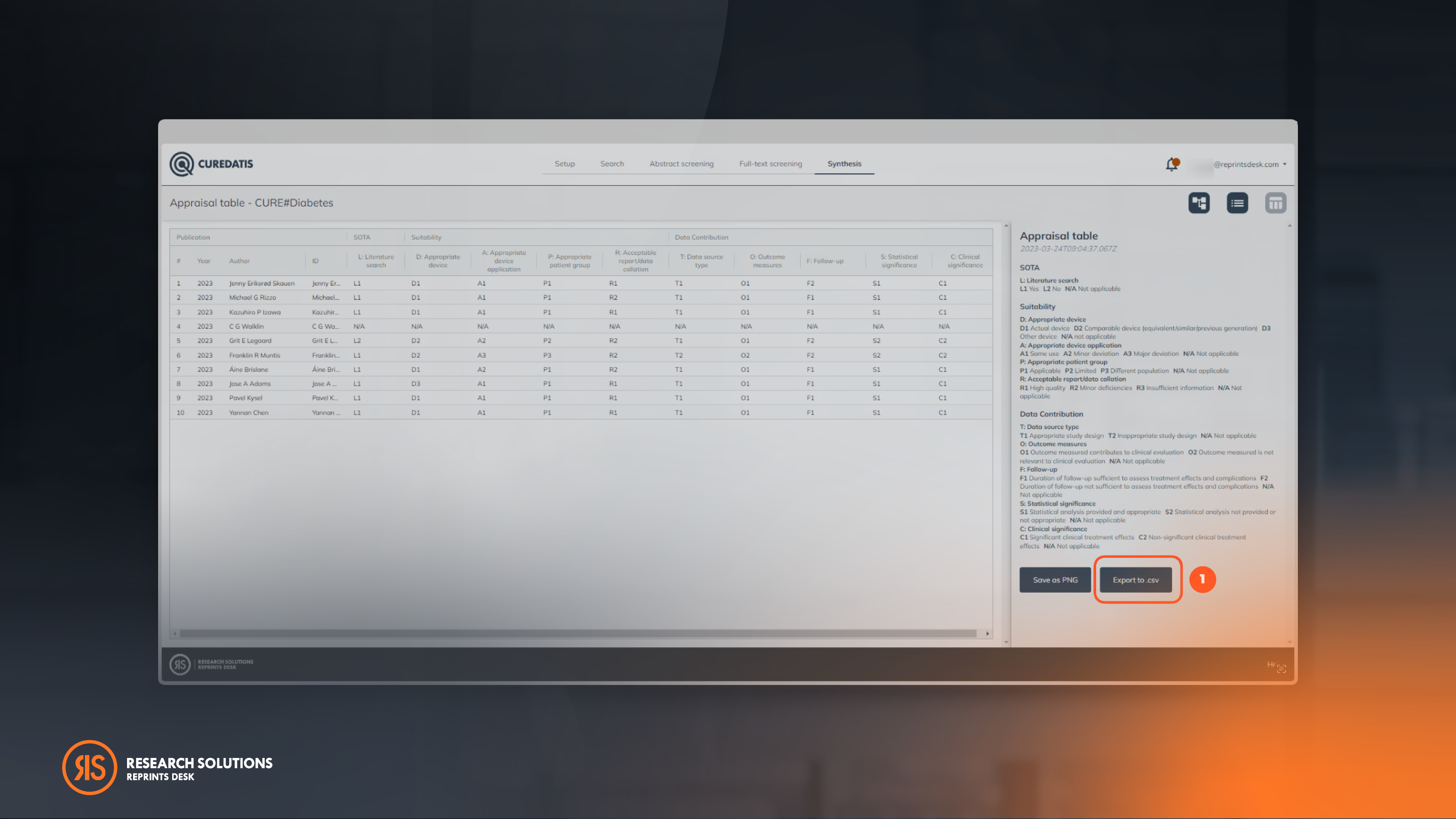The width and height of the screenshot is (1456, 819).
Task: Open notifications via the bell icon
Action: pos(1172,164)
